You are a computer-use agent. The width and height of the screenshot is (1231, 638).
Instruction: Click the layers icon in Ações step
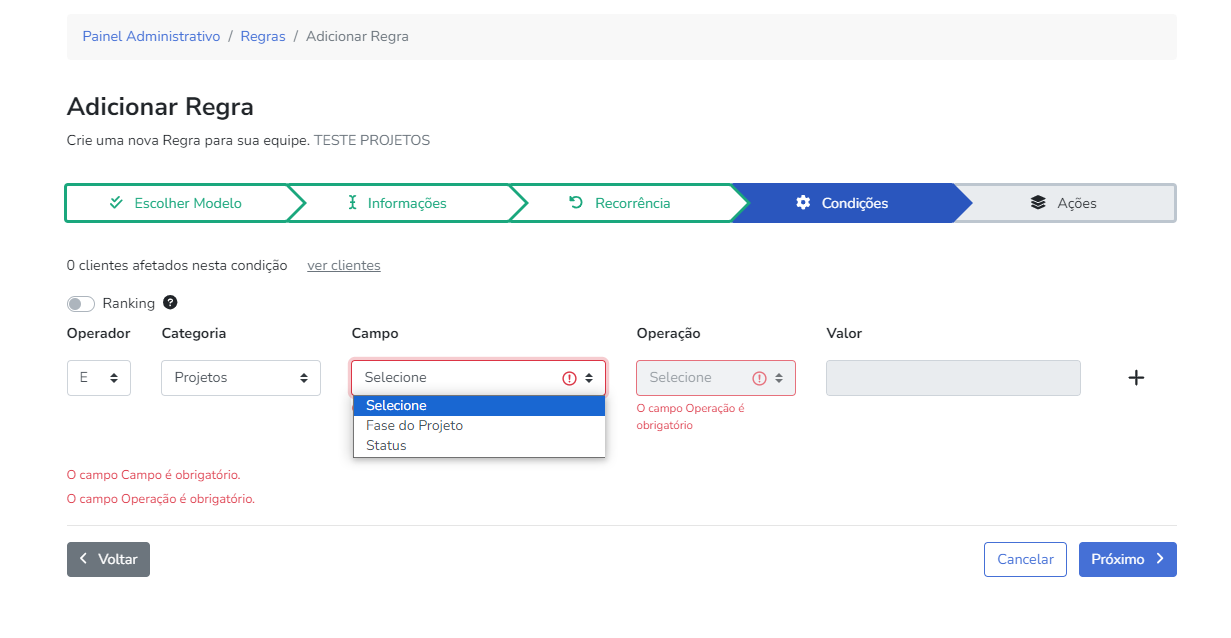(1038, 203)
